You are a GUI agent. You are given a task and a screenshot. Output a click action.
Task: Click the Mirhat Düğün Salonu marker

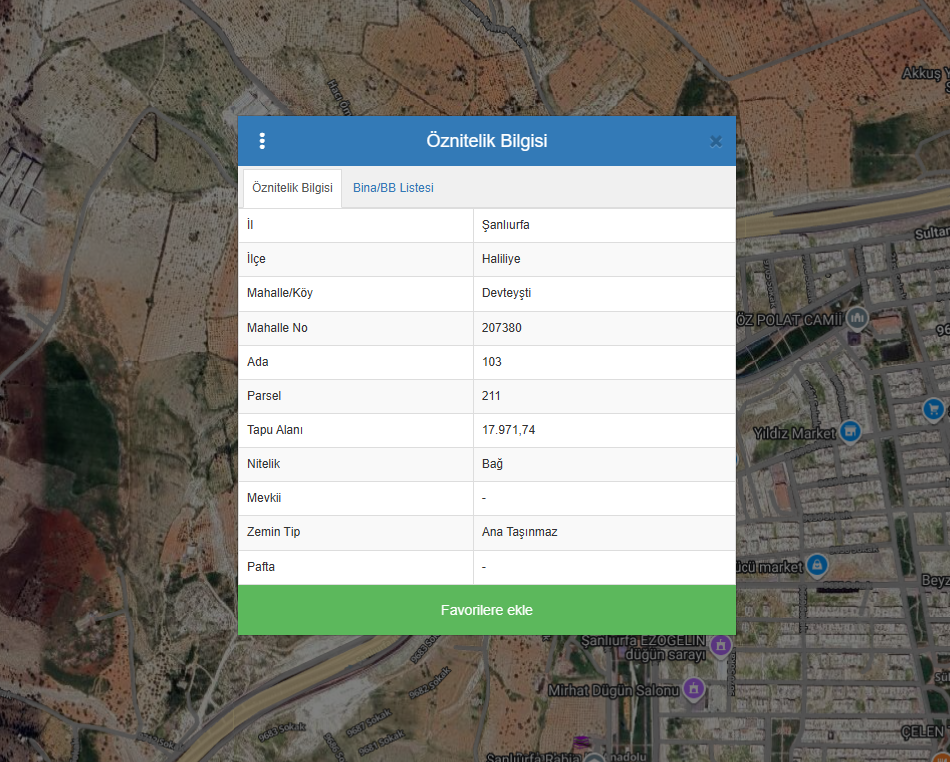(694, 689)
